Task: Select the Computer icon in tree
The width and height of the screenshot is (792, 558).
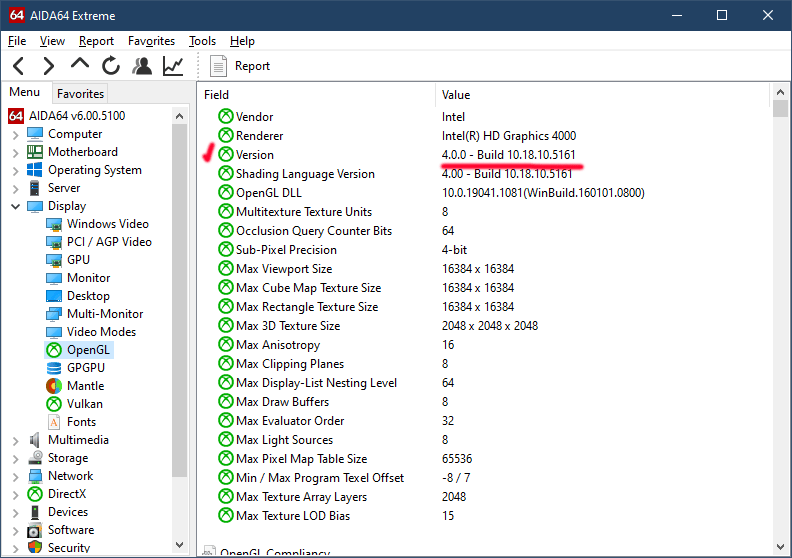Action: (x=35, y=134)
